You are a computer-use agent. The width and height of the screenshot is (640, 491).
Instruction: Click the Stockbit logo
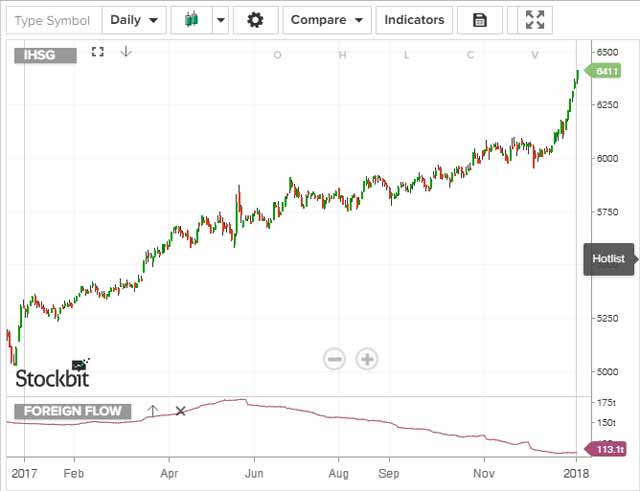(x=52, y=376)
